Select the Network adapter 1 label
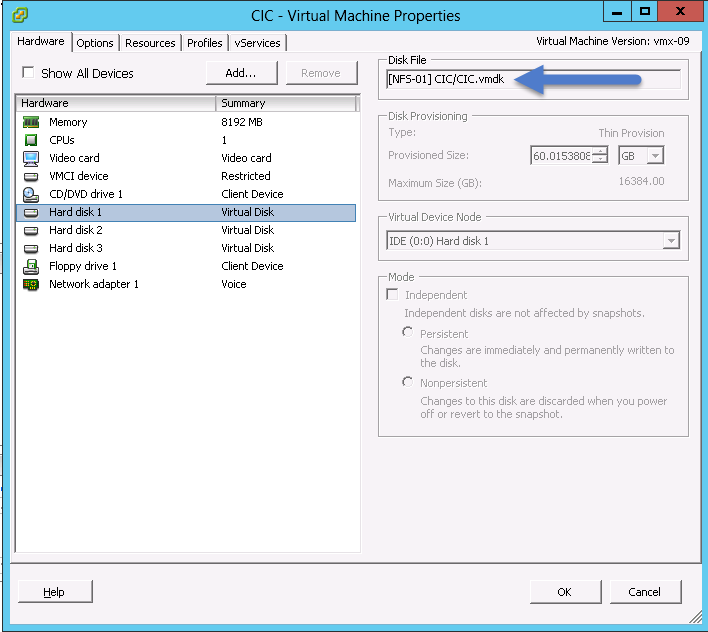Viewport: 708px width, 632px height. [94, 284]
